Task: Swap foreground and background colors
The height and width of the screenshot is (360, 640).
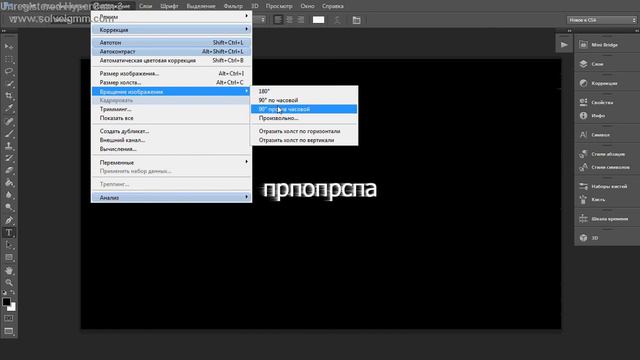Action: 13,292
